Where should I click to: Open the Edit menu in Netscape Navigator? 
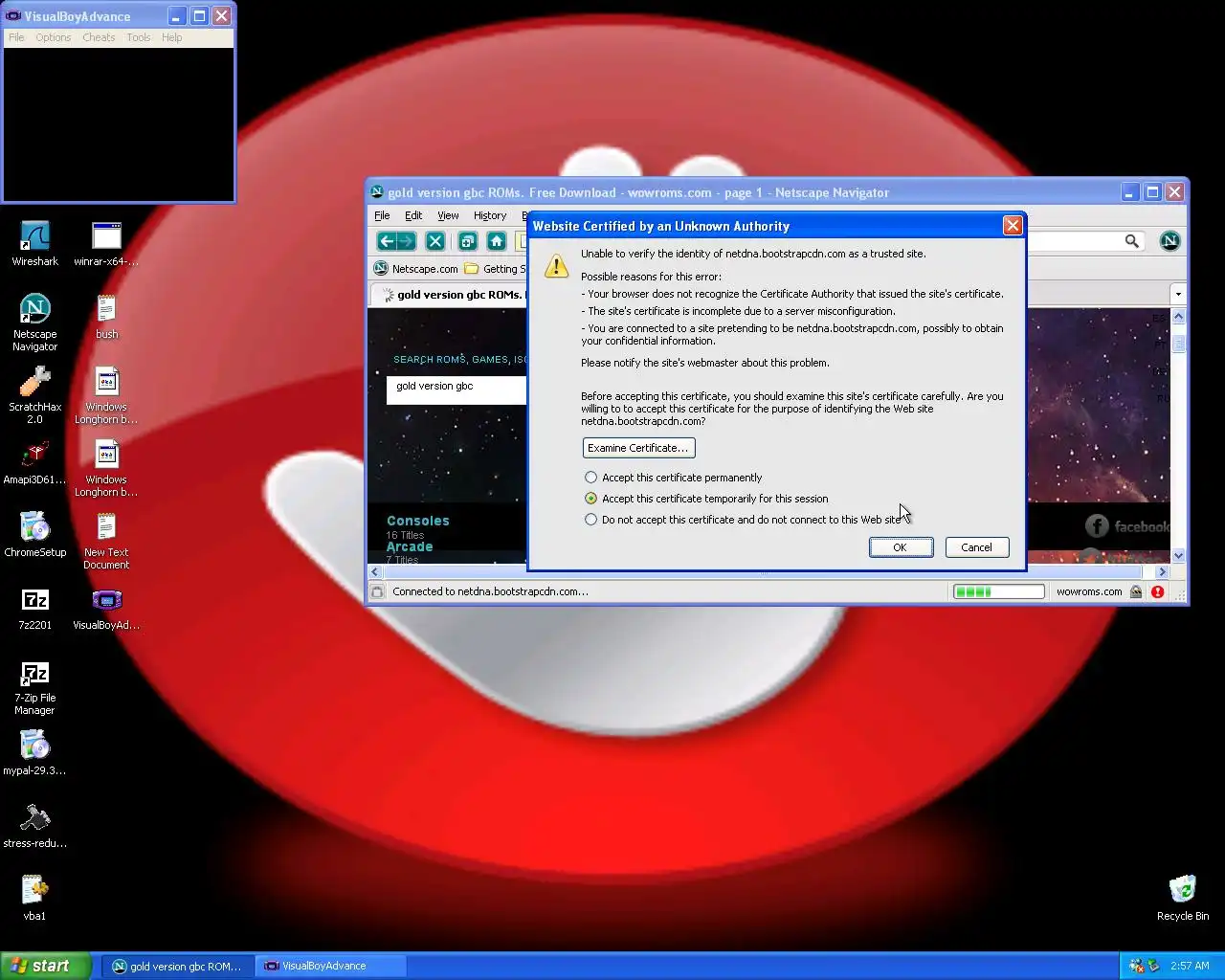(x=413, y=215)
